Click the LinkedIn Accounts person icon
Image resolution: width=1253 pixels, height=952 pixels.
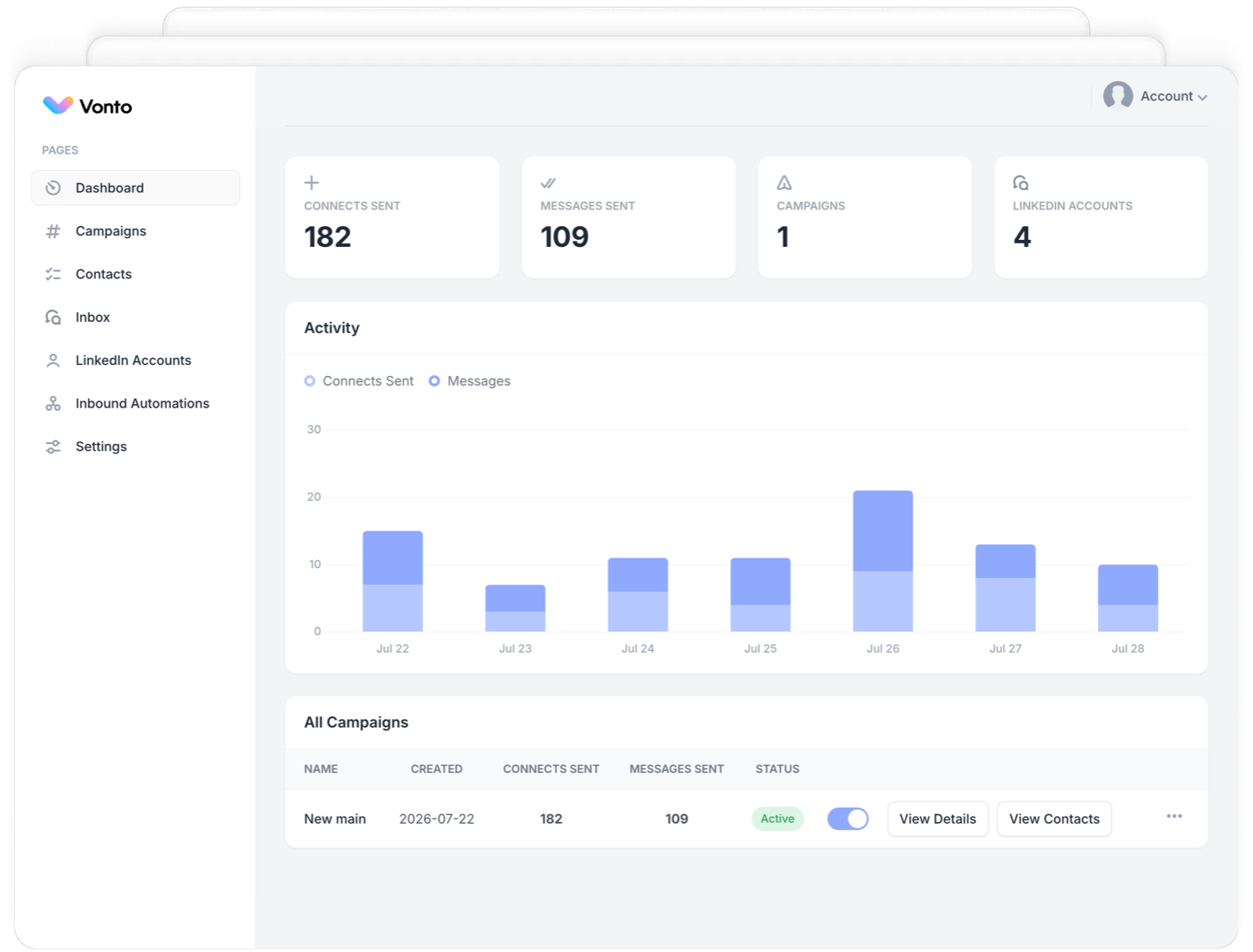coord(53,360)
